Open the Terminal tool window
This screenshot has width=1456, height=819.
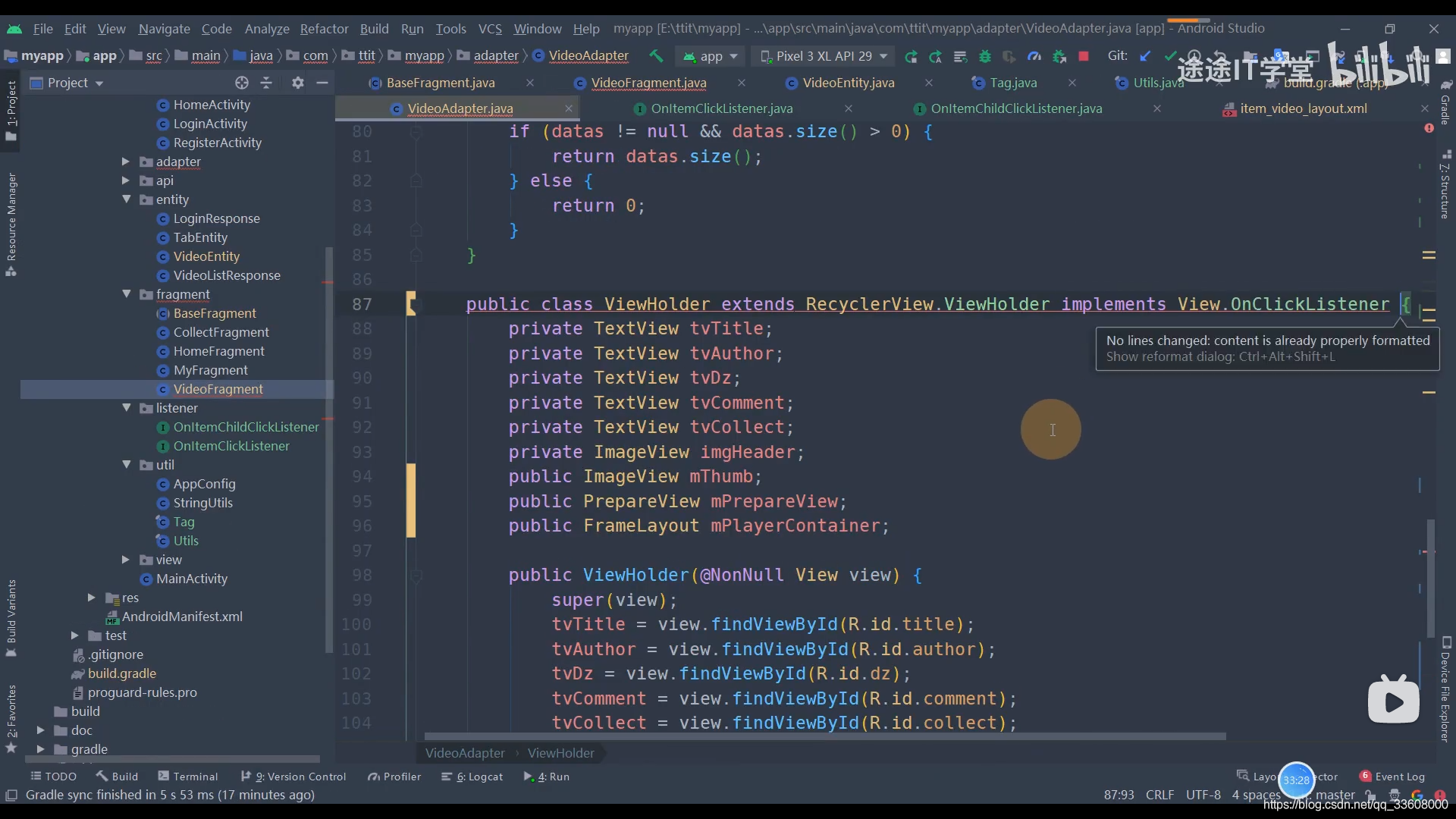[x=188, y=777]
